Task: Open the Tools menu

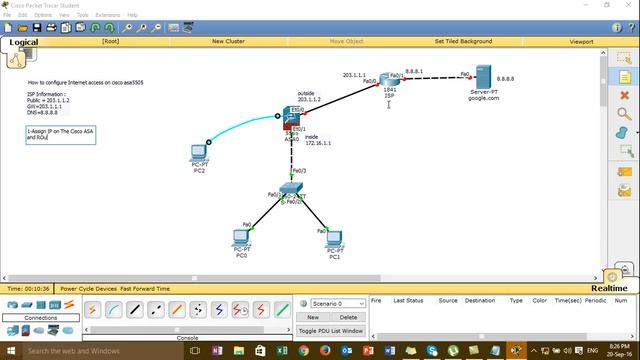Action: 82,15
